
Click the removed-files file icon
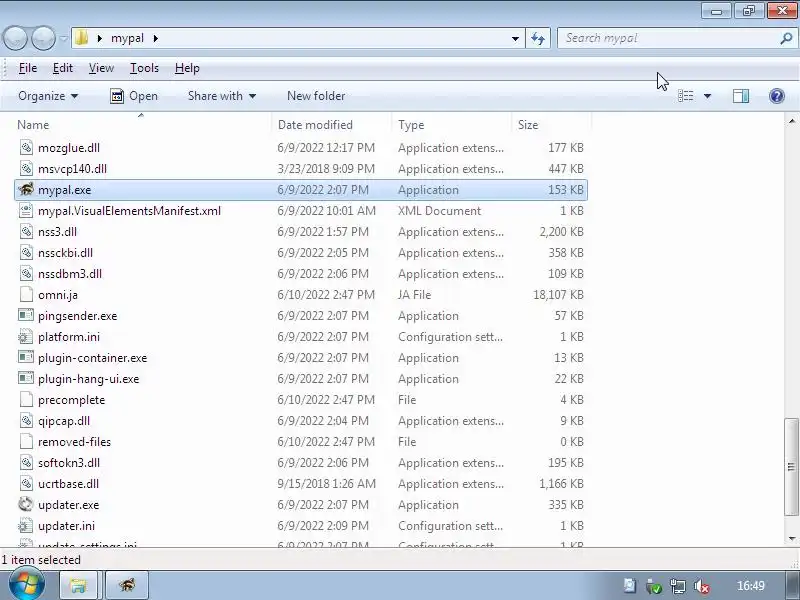(26, 441)
